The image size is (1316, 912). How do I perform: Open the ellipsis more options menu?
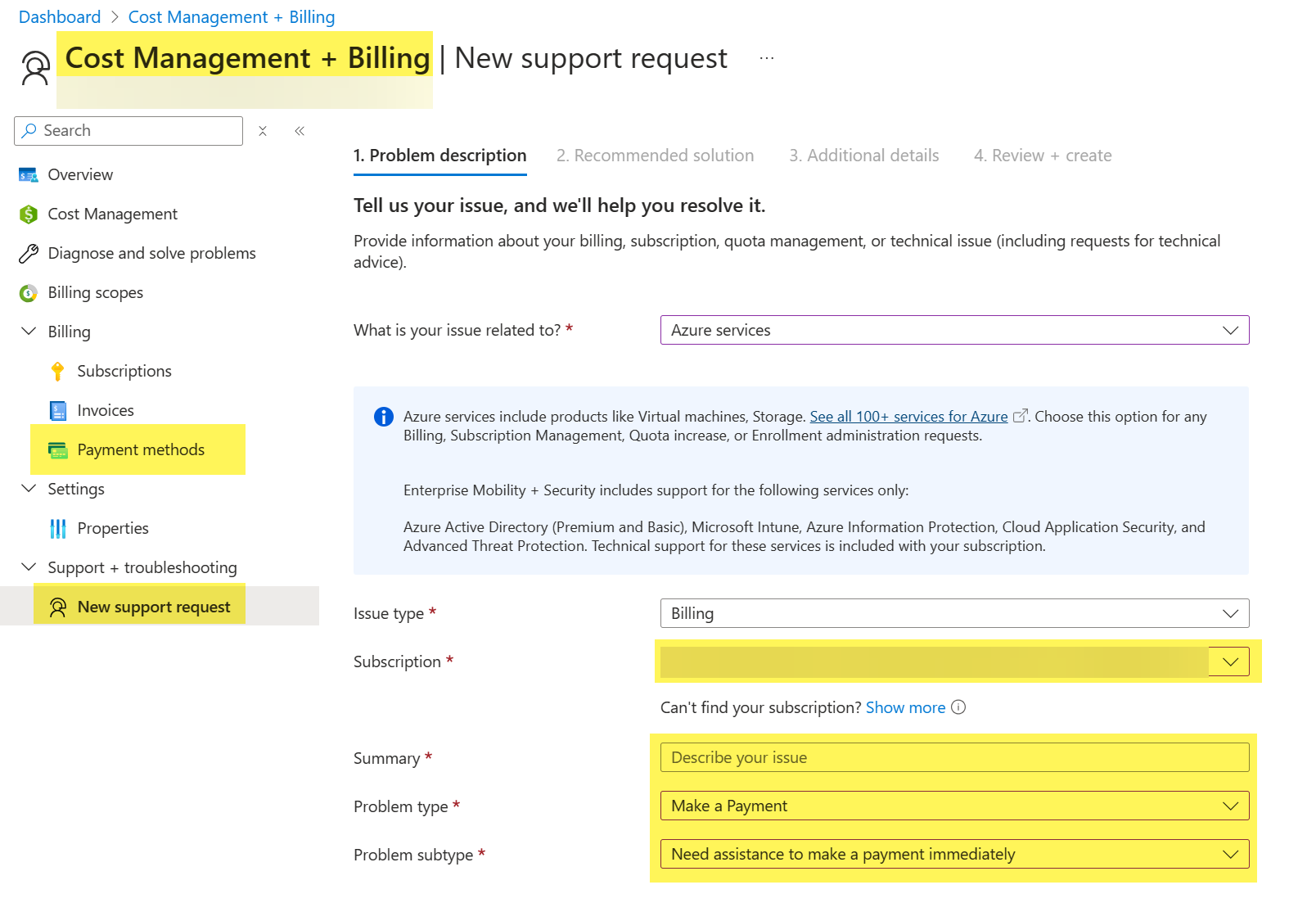click(766, 58)
